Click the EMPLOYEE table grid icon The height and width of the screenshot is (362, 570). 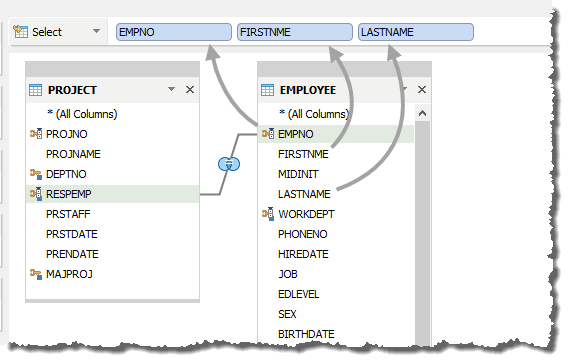click(268, 90)
